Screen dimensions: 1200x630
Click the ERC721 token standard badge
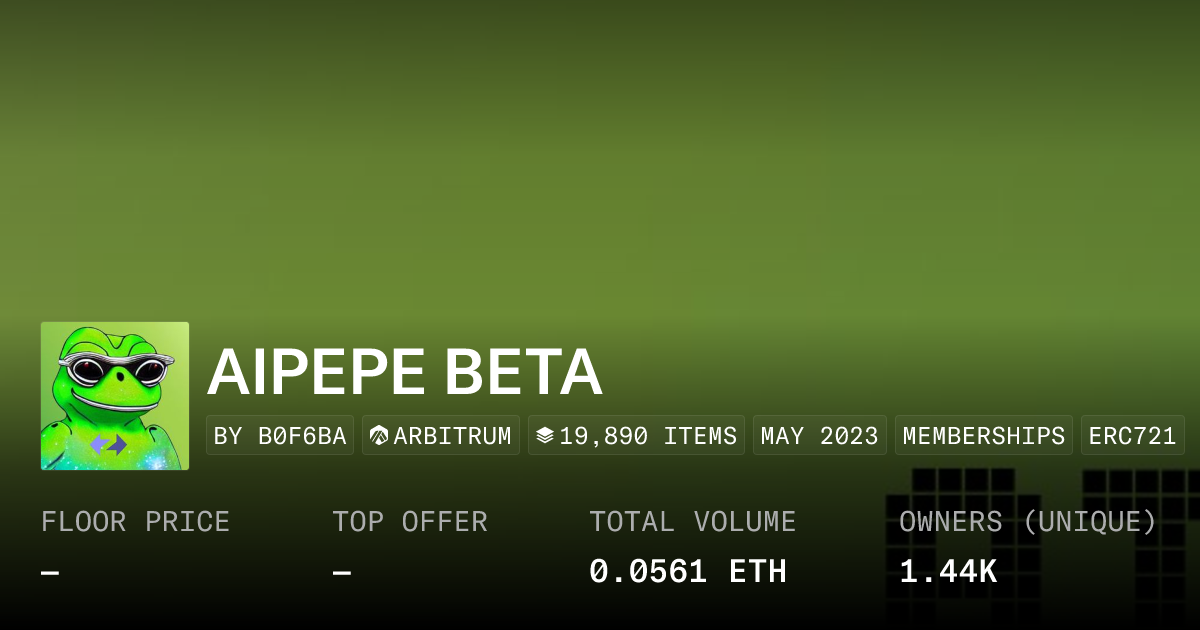(x=1132, y=436)
